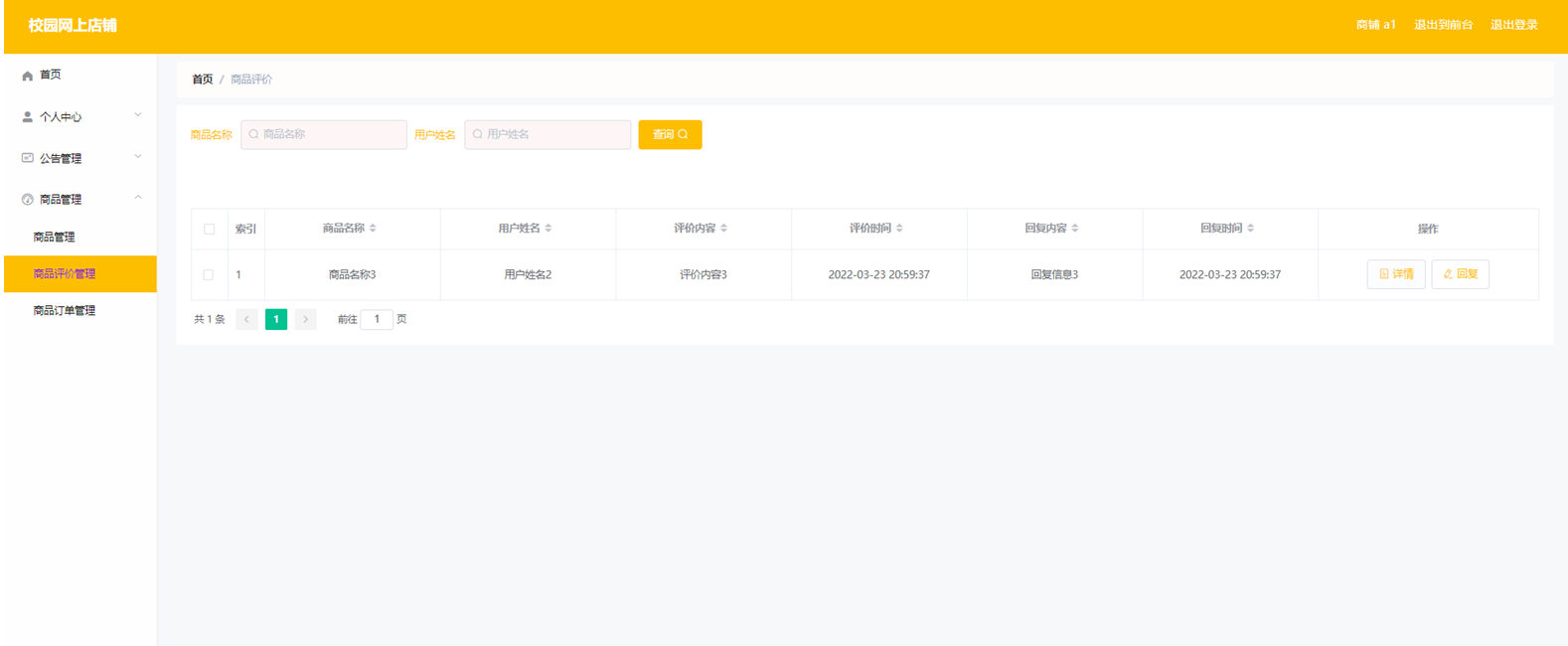Viewport: 1568px width, 646px height.
Task: Go to previous page arrow
Action: [246, 319]
